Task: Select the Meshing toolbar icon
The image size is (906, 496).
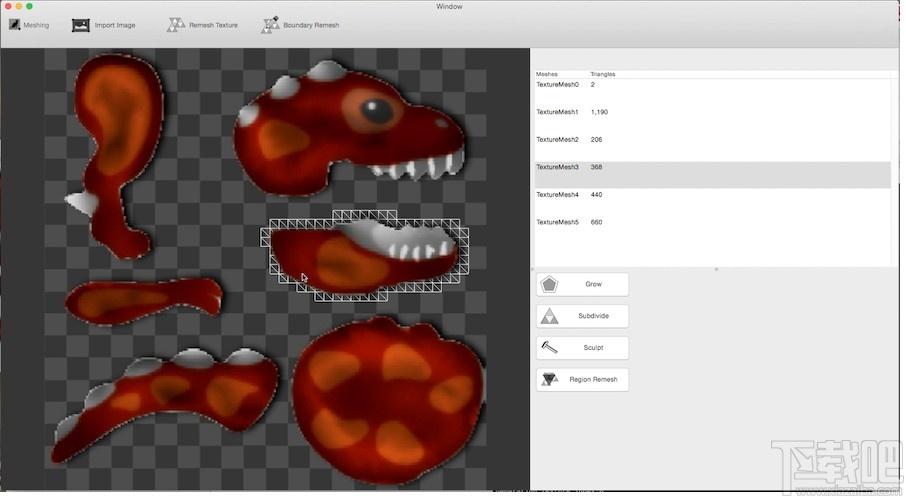Action: 14,25
